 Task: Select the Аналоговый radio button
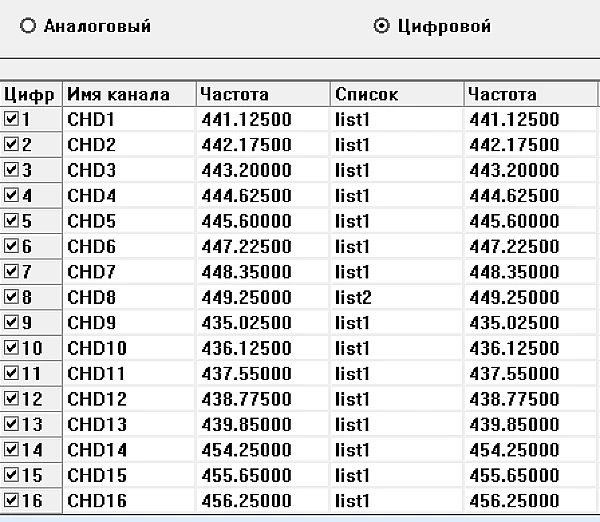[x=28, y=27]
